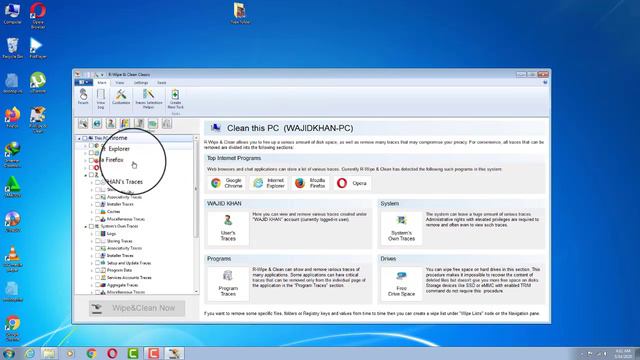Open the blue application menu button
The image size is (640, 360).
coord(84,82)
